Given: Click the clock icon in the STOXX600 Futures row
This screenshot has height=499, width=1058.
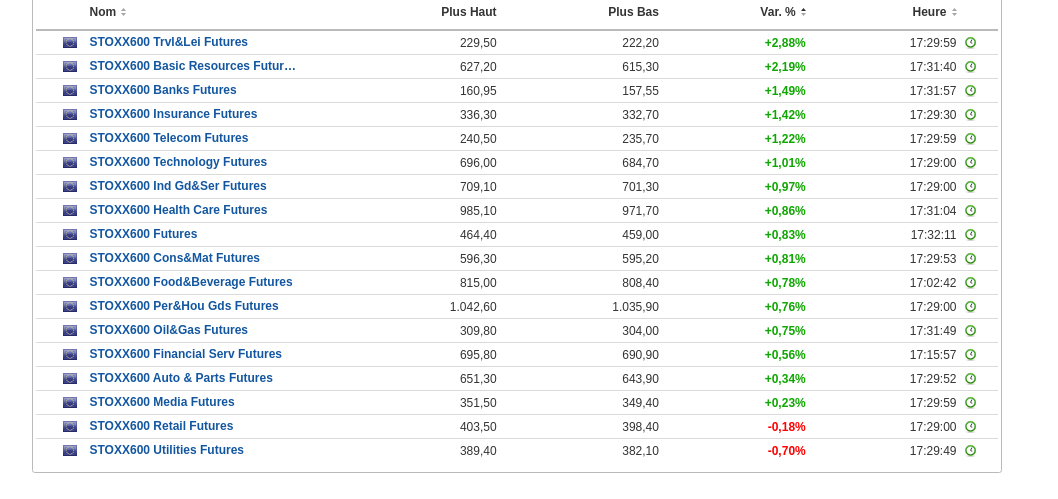Looking at the screenshot, I should pos(970,235).
